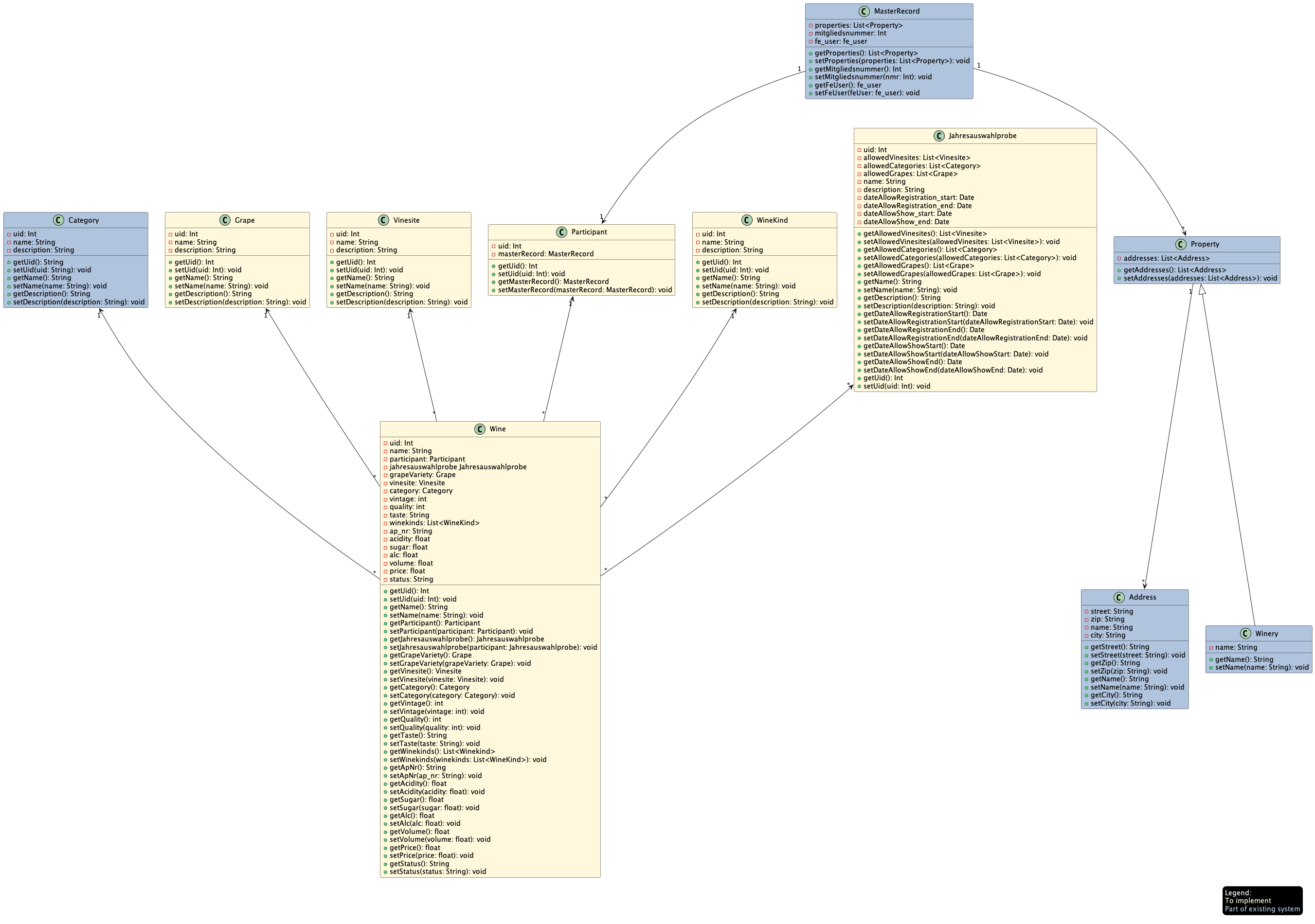Click the Winery class circle icon
The width and height of the screenshot is (1315, 924).
1245,634
